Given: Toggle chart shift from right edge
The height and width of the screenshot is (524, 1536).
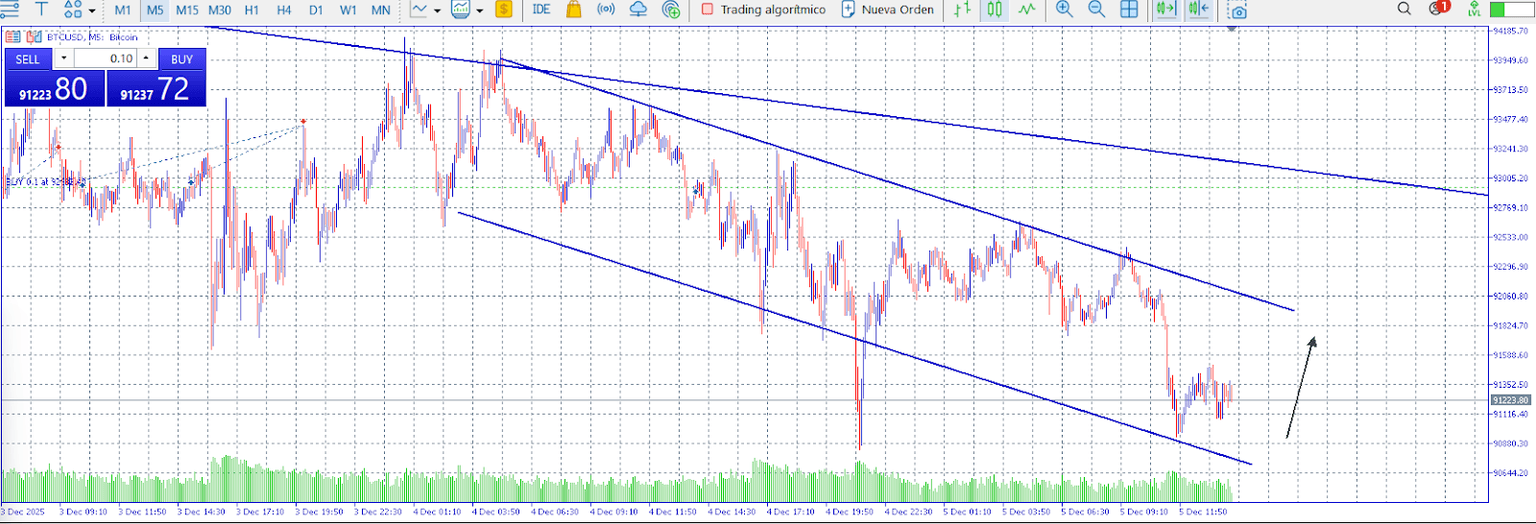Looking at the screenshot, I should coord(1198,10).
